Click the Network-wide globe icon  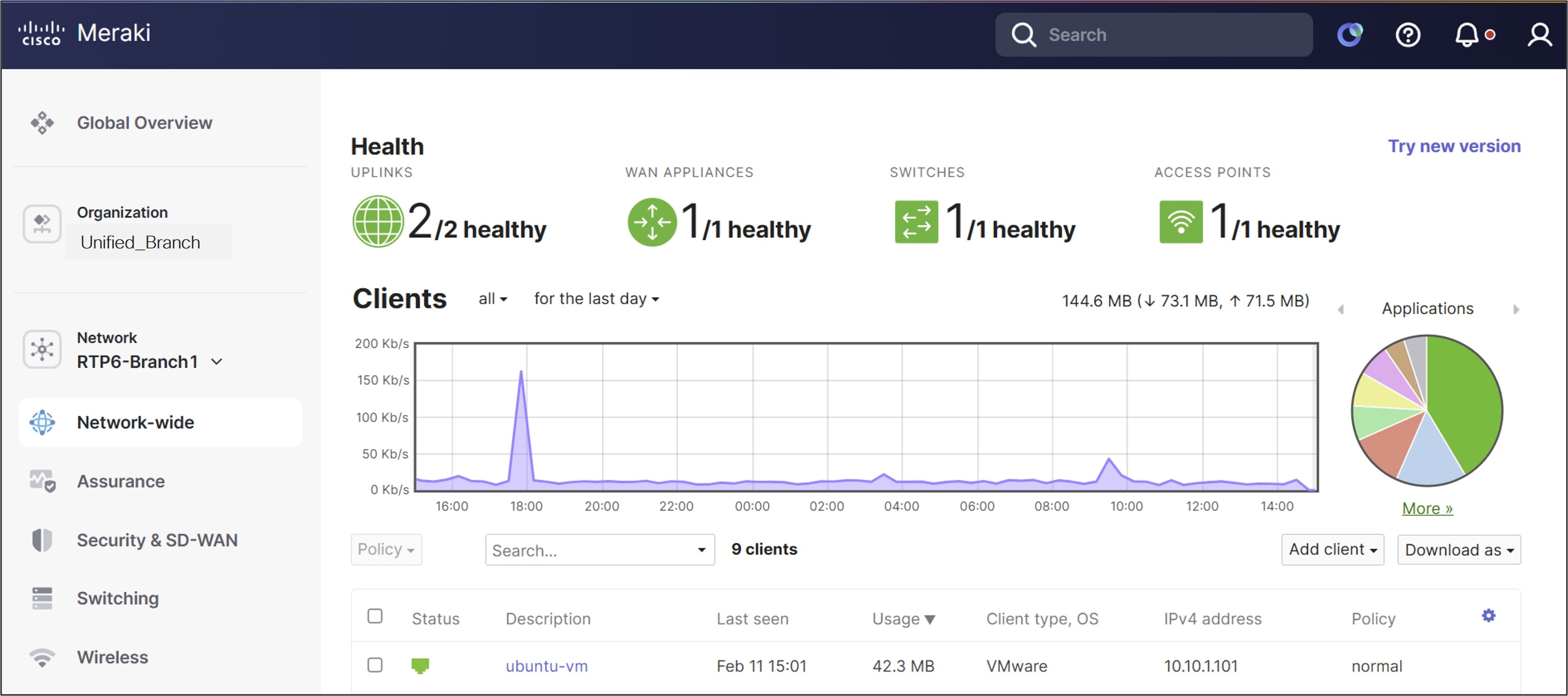[x=42, y=422]
